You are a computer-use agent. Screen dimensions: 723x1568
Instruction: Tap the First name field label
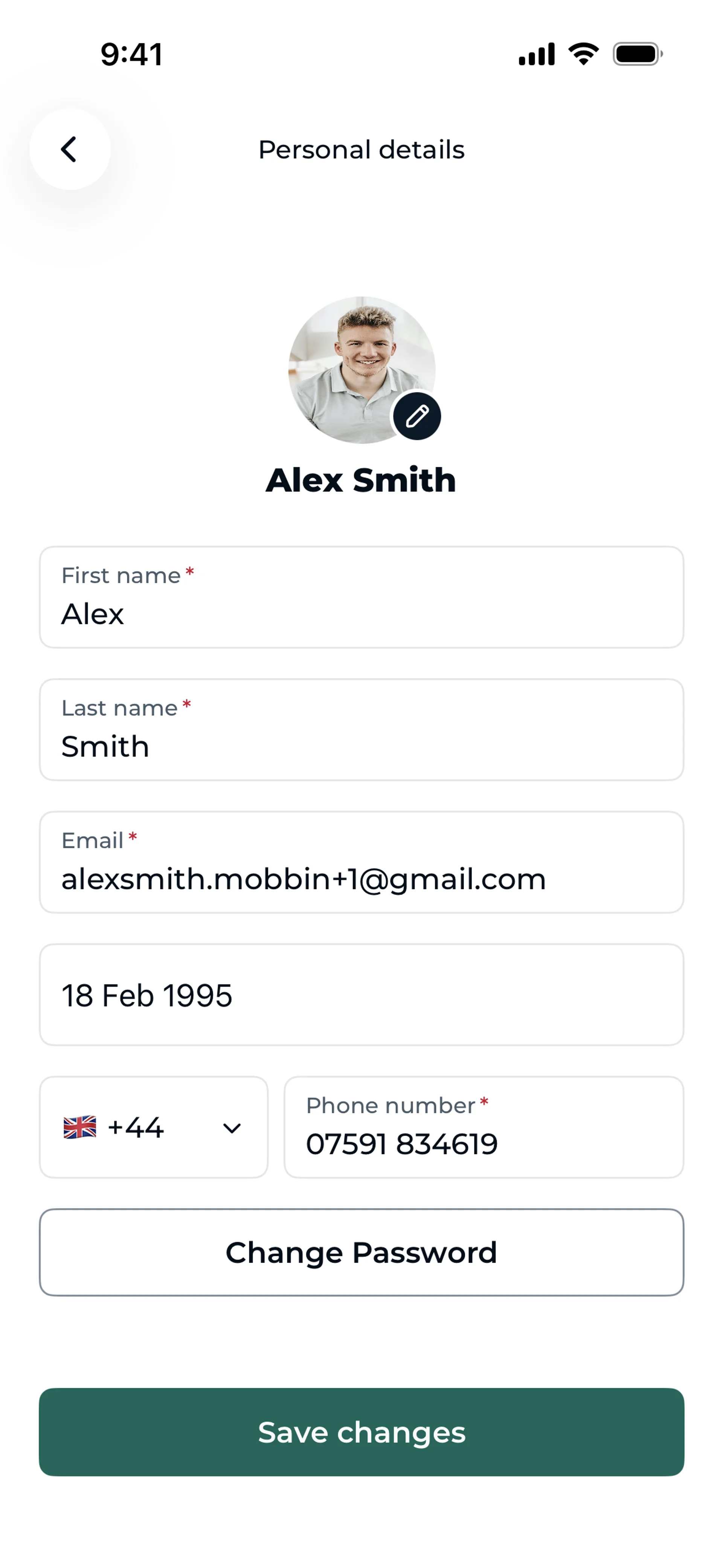tap(121, 575)
